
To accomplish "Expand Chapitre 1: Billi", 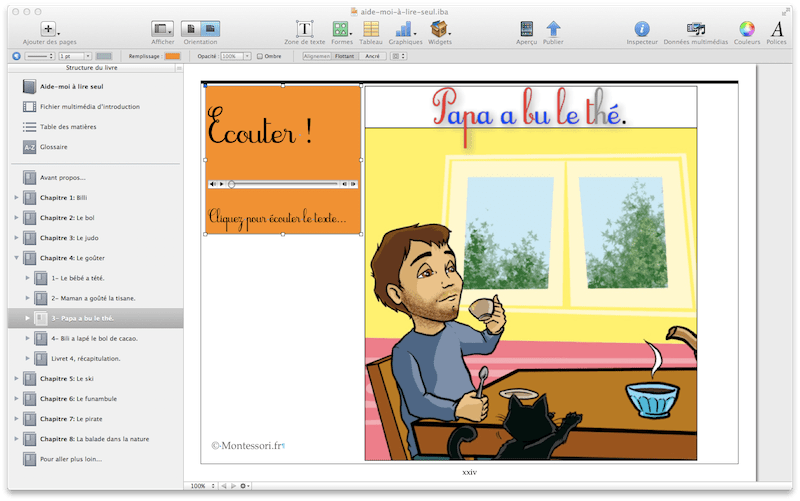I will click(16, 197).
